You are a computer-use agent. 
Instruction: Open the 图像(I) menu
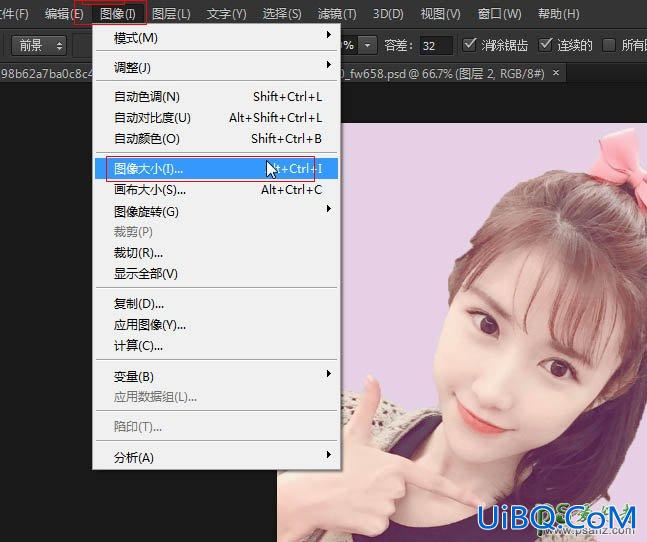118,14
